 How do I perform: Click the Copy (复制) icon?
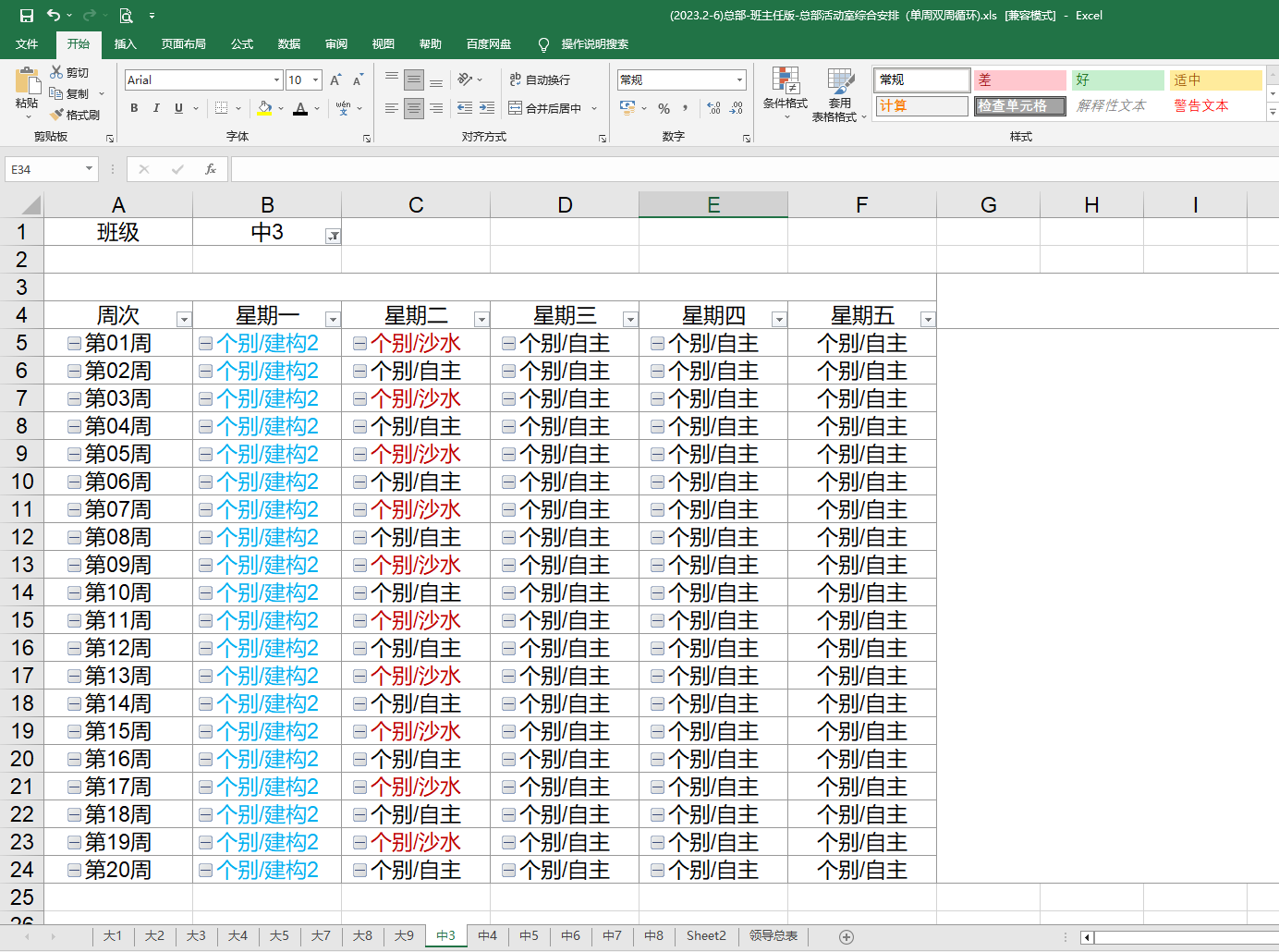(x=56, y=93)
